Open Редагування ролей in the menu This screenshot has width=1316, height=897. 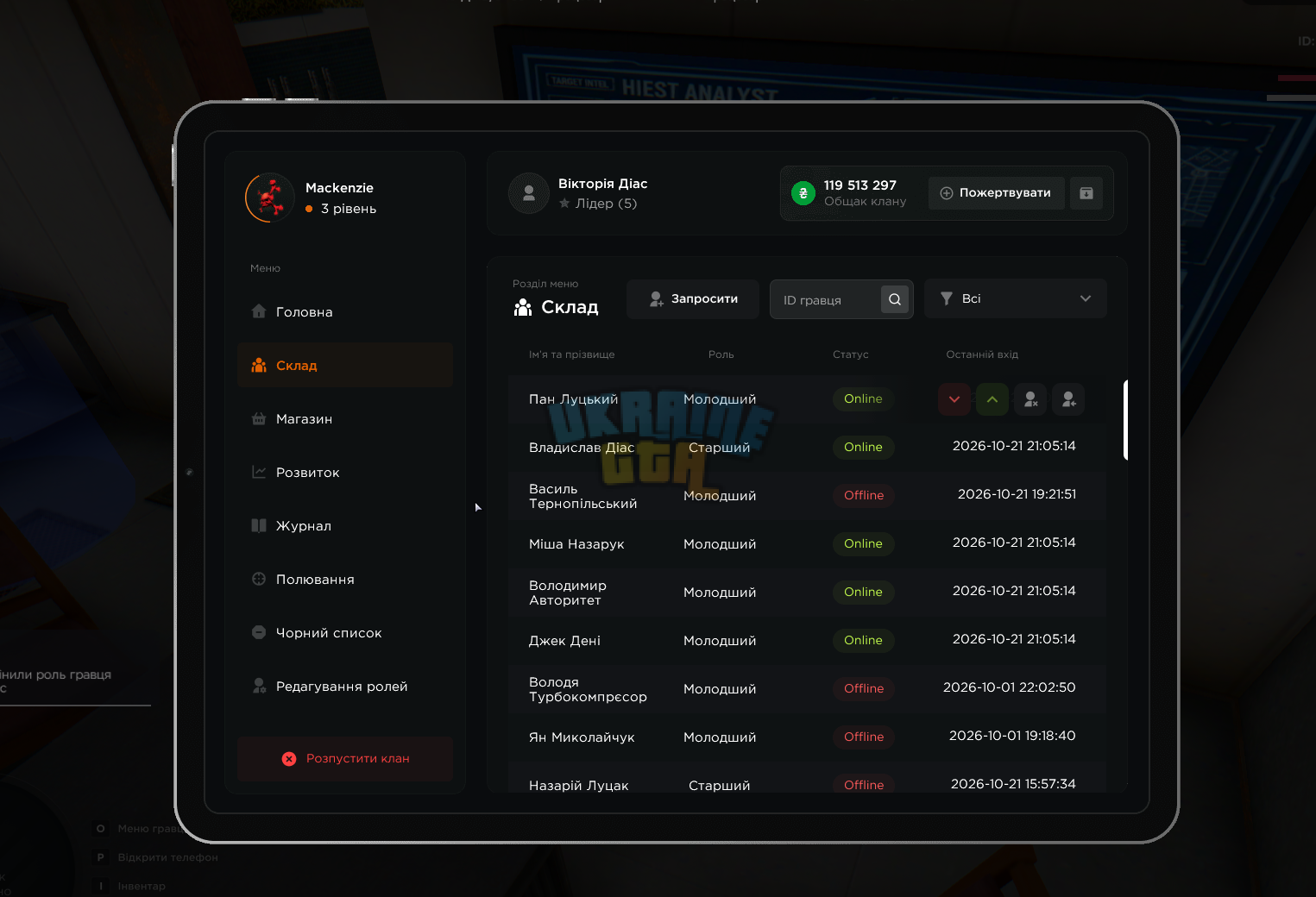(345, 687)
